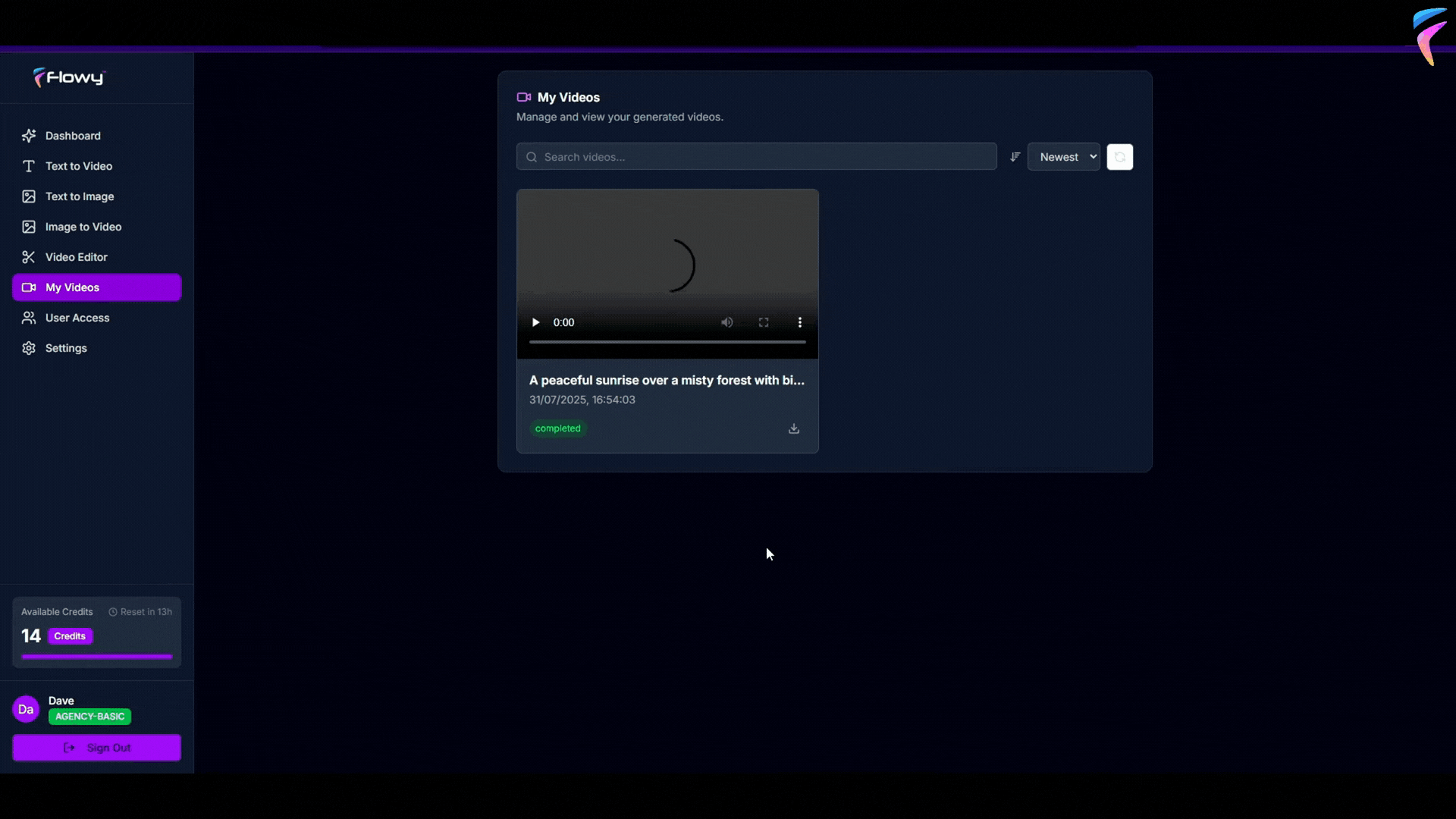Click the Dave user avatar
Screen dimensions: 1456x819
pos(26,709)
